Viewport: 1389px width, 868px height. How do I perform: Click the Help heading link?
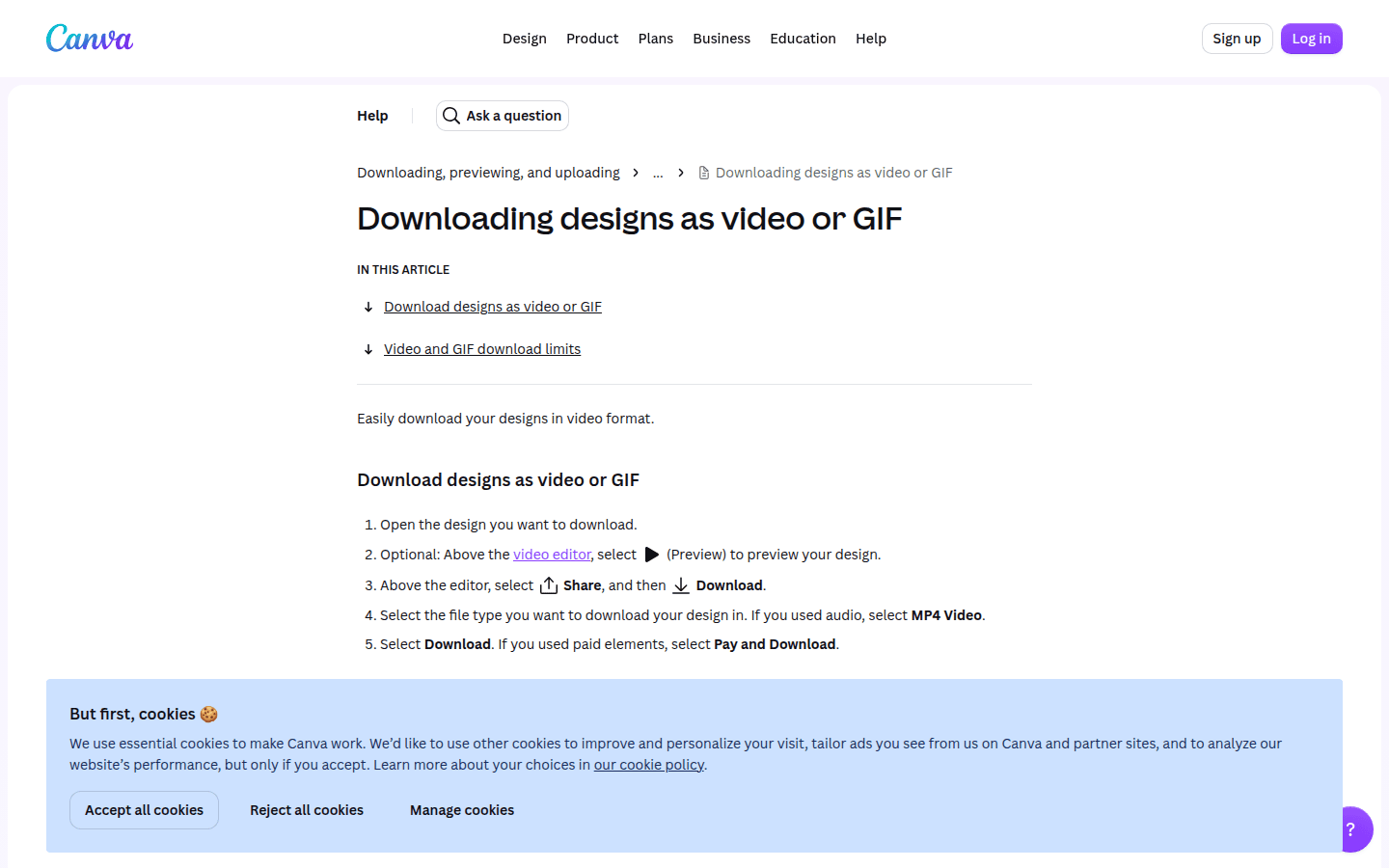click(372, 116)
